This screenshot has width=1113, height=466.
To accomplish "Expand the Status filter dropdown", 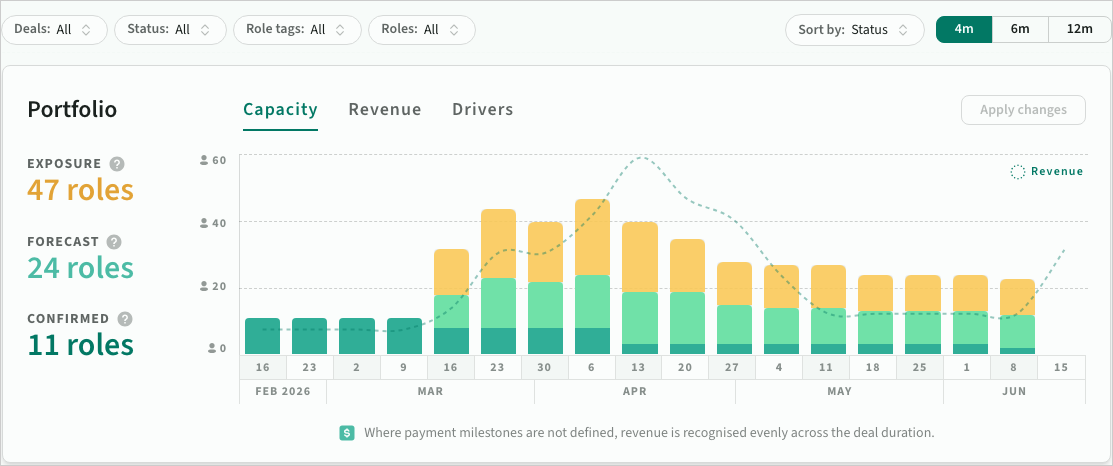I will 169,30.
